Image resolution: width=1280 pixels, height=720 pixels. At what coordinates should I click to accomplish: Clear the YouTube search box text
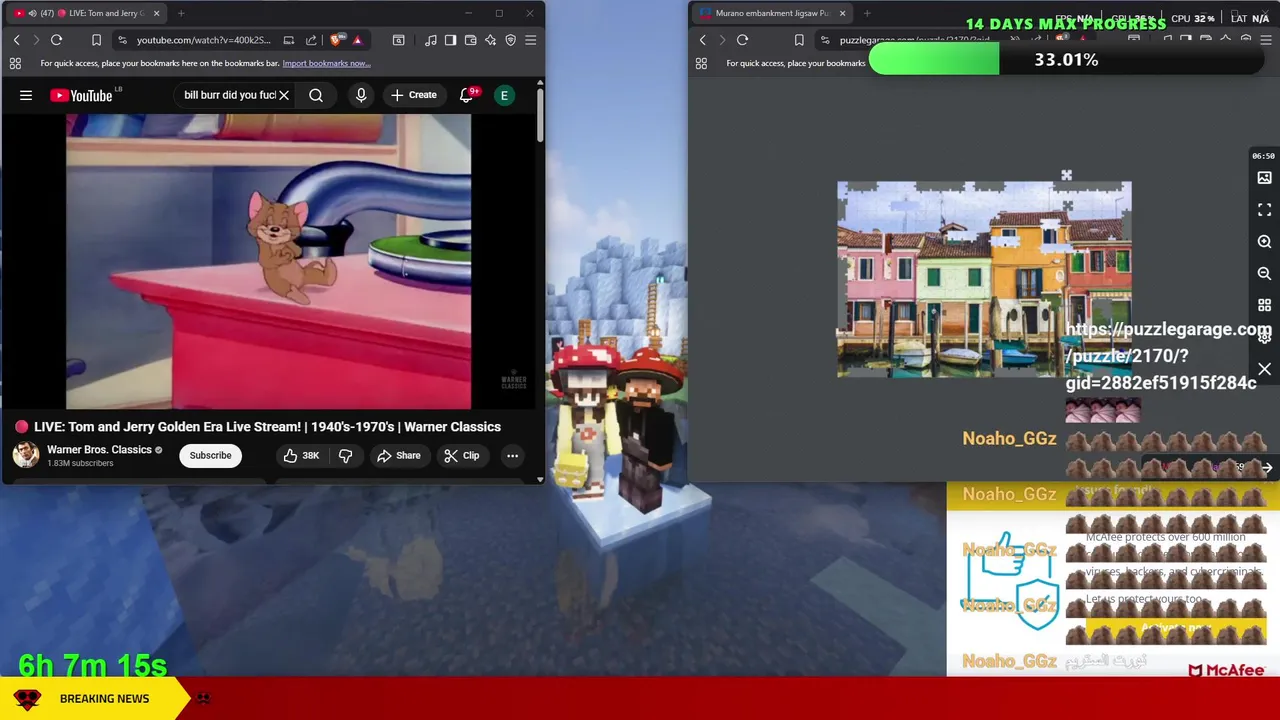[284, 95]
